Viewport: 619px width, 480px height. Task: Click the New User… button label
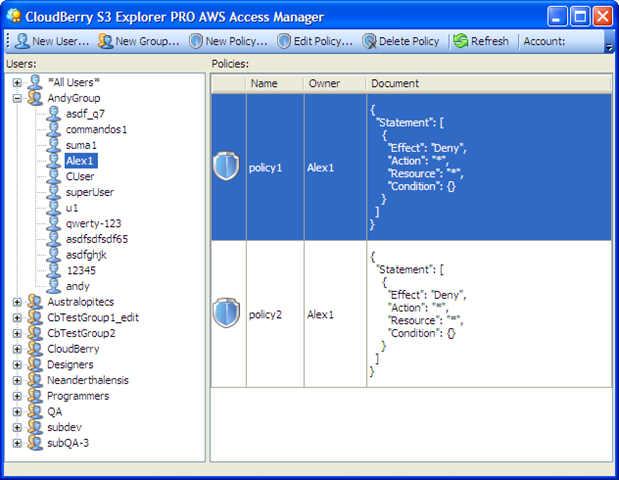(60, 41)
